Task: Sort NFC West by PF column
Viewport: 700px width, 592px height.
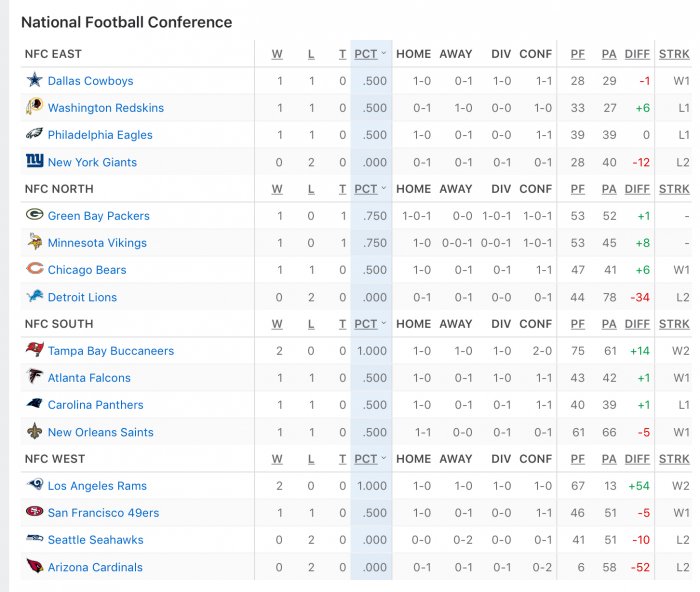Action: pos(578,459)
